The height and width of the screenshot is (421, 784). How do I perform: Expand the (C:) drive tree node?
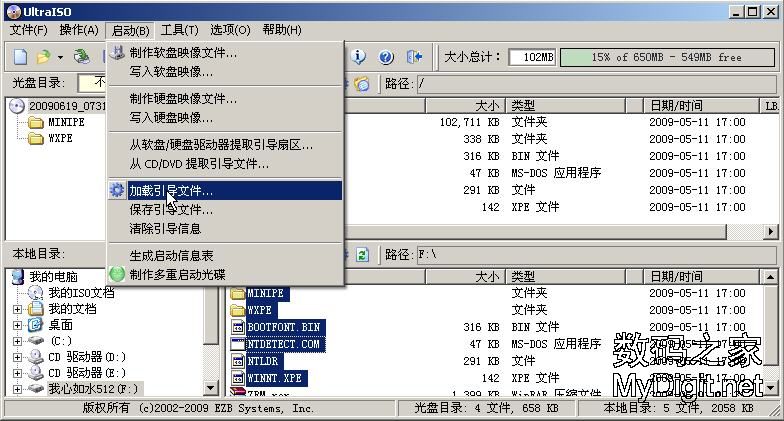17,342
